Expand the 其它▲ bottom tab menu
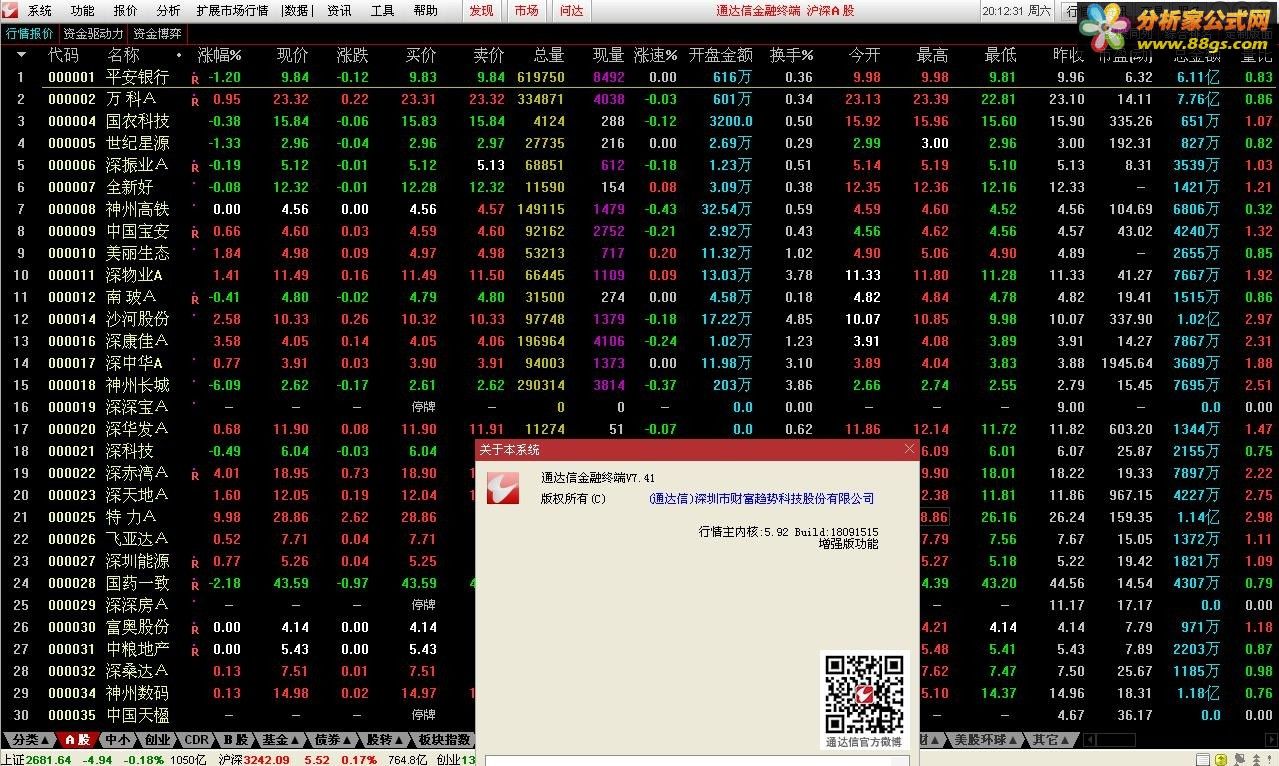The width and height of the screenshot is (1279, 766). [x=1051, y=740]
